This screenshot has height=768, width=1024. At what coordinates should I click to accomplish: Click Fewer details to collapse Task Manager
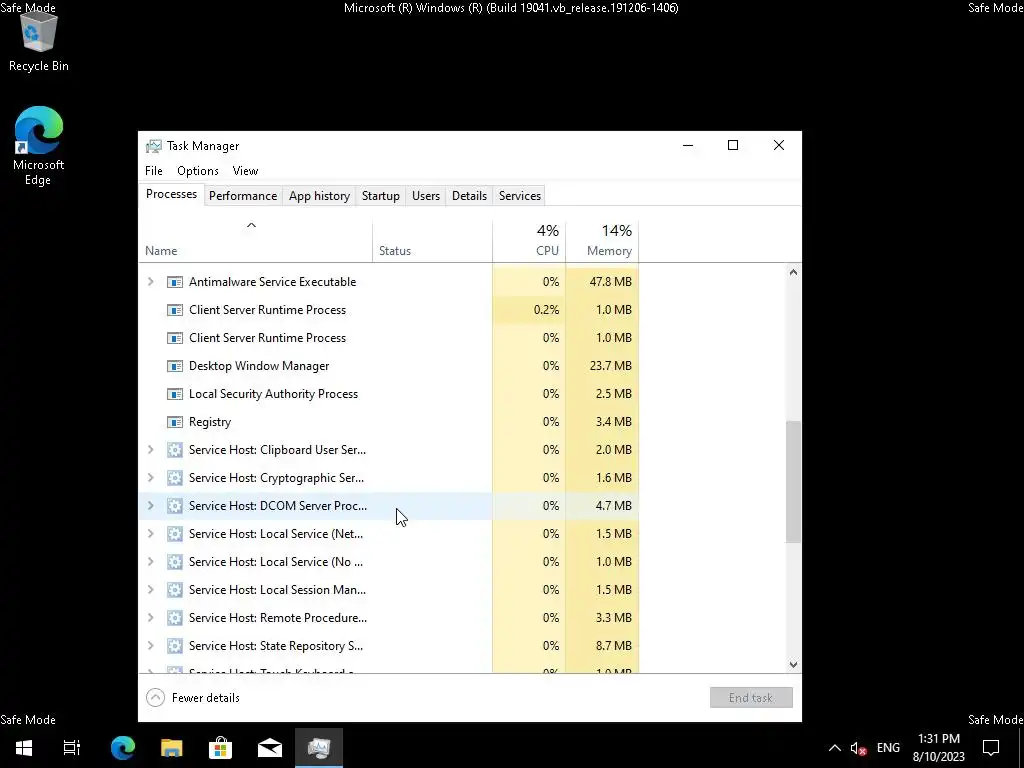click(x=193, y=698)
